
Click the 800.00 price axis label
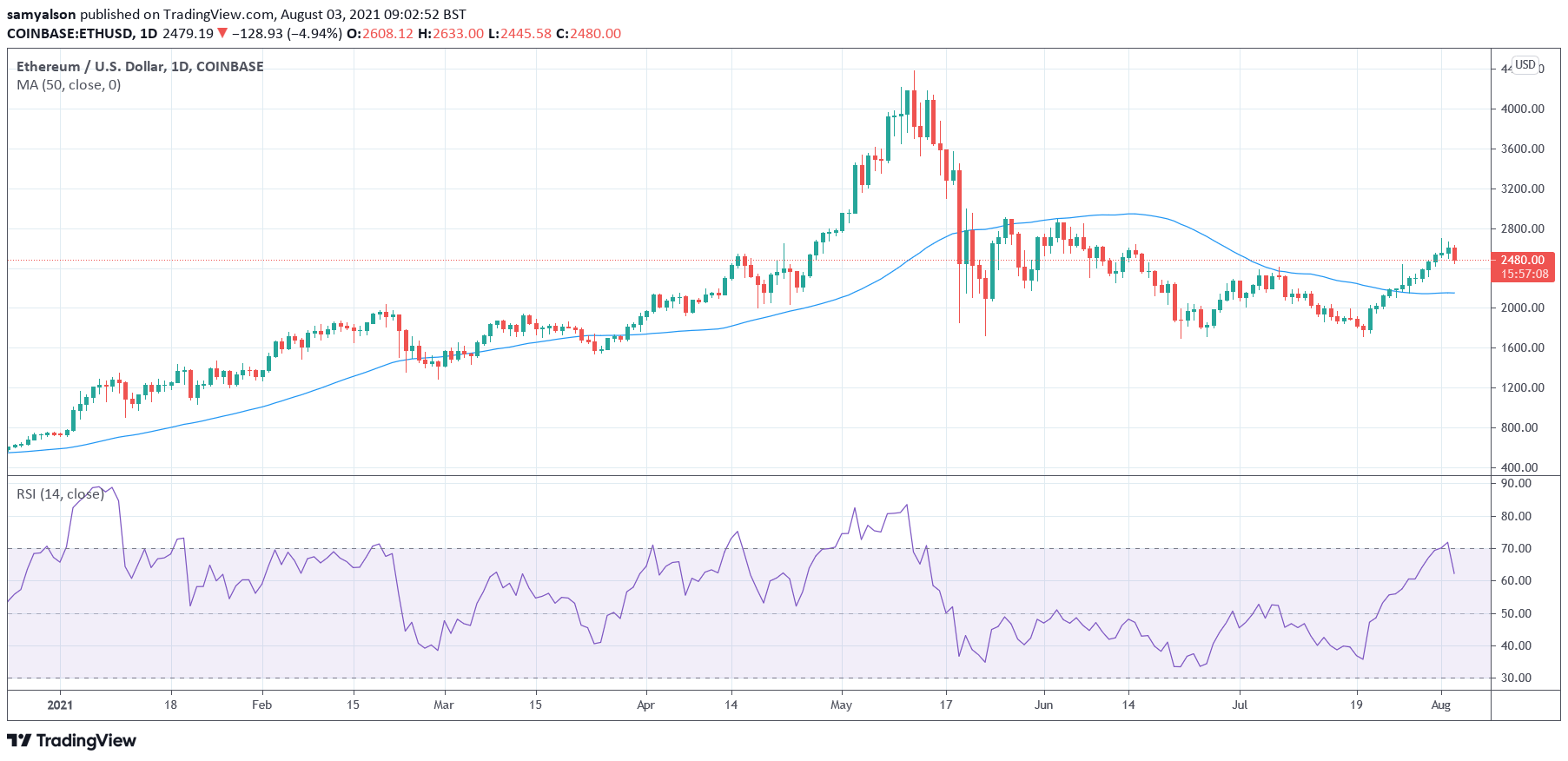point(1519,427)
